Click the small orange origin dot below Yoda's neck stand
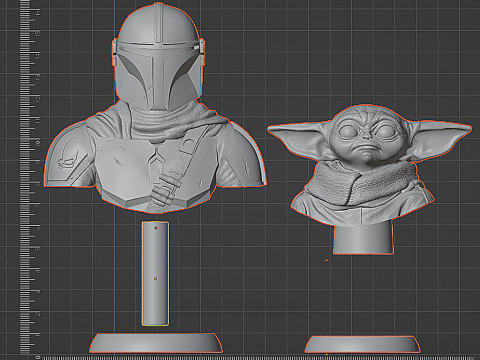 coord(327,260)
